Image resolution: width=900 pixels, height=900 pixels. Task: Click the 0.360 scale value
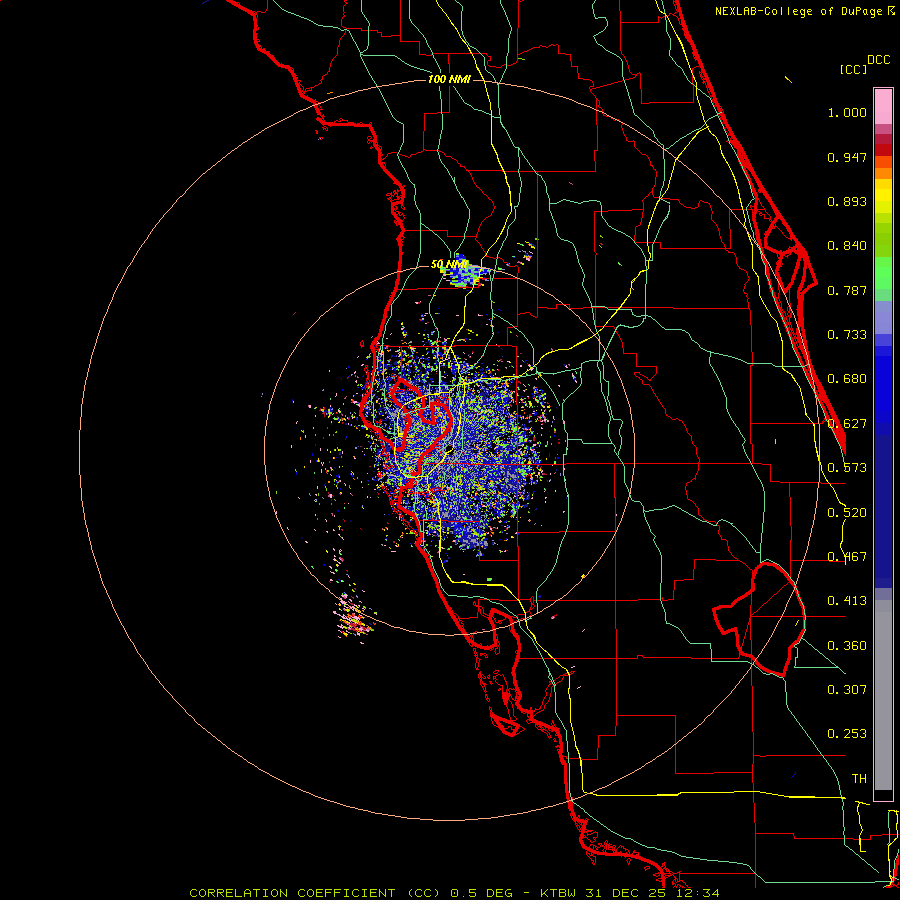(847, 646)
